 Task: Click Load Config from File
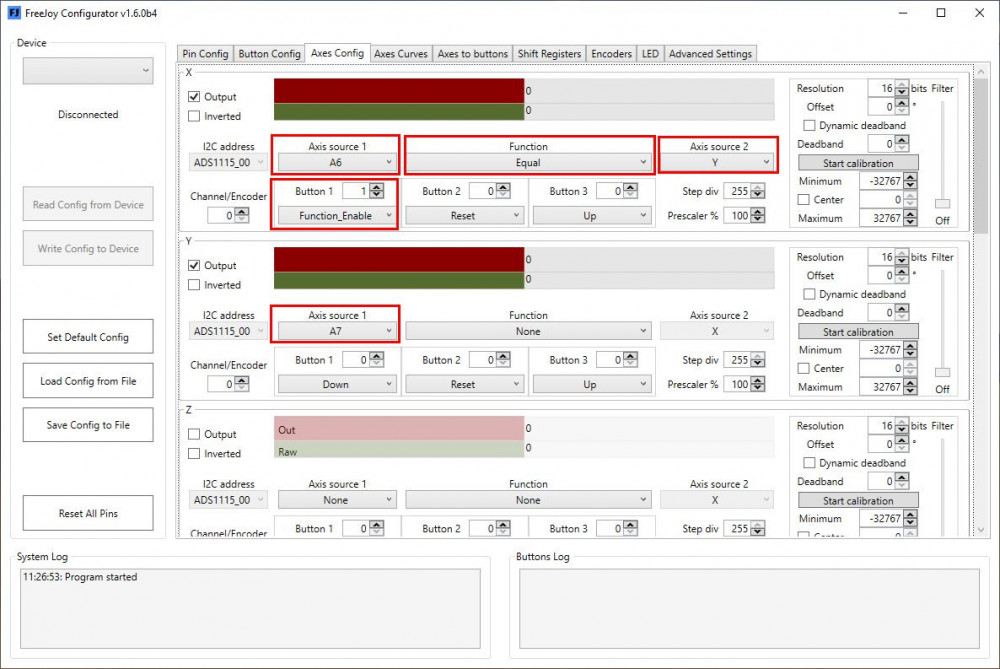click(x=88, y=381)
